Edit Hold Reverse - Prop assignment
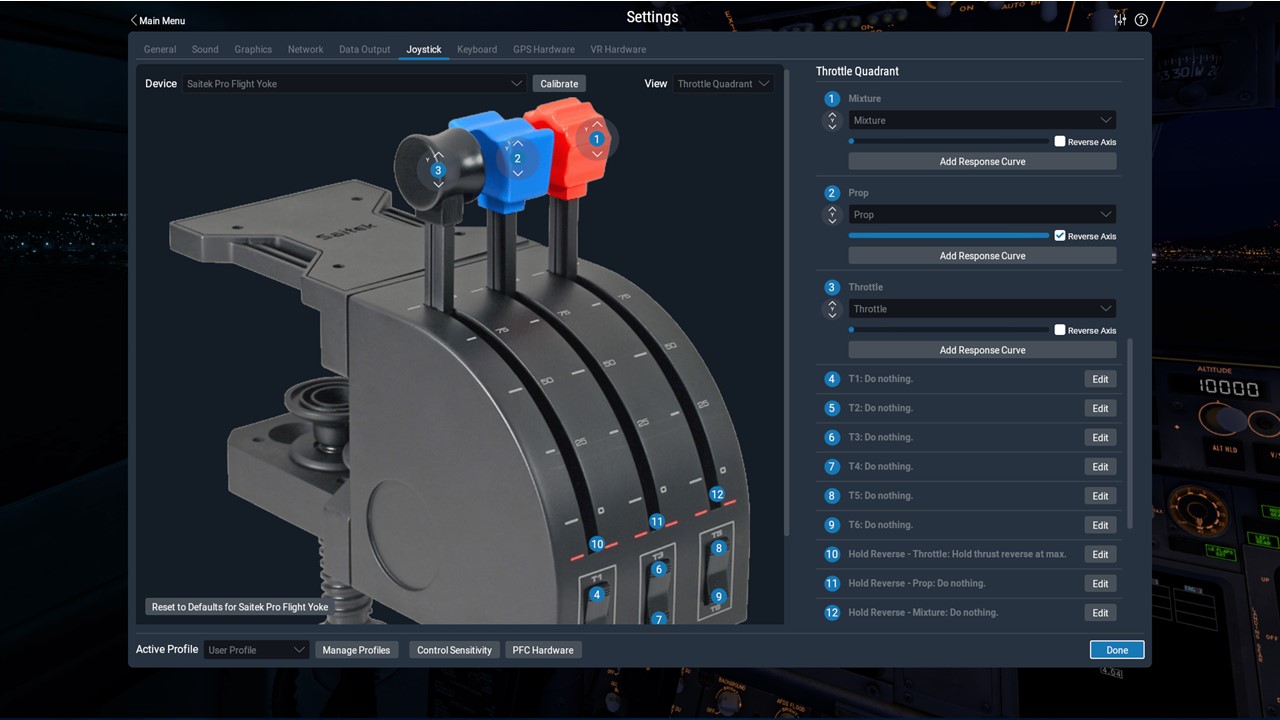 [1100, 583]
